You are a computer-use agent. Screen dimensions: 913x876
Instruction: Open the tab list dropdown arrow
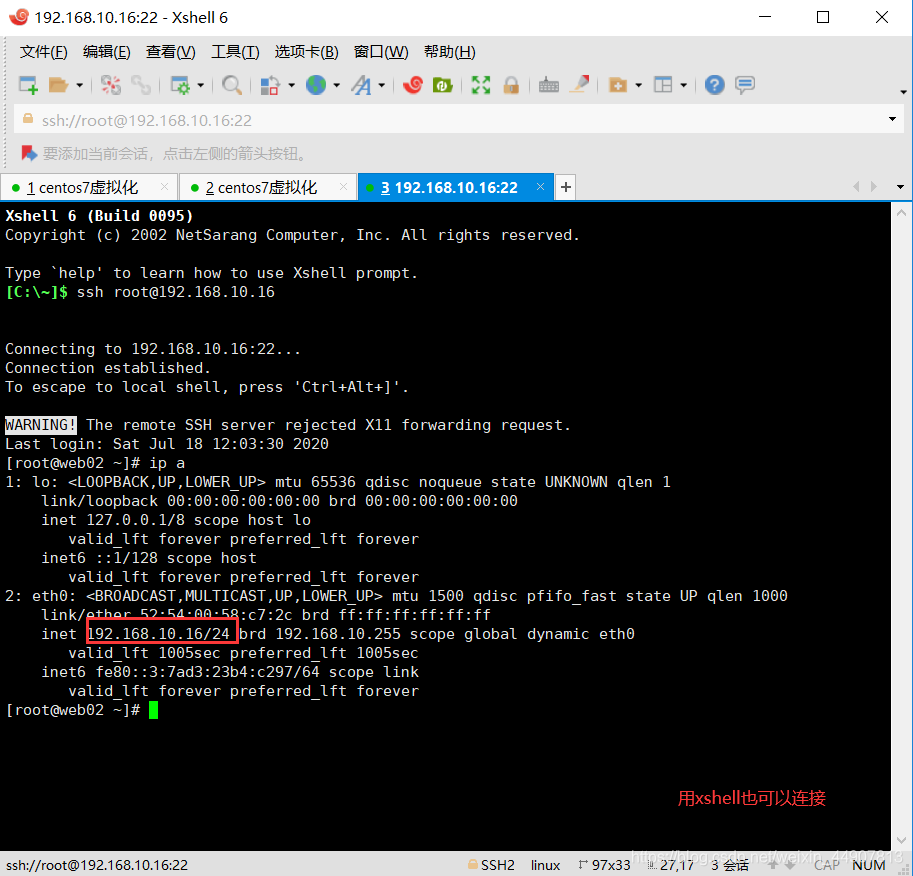click(x=900, y=187)
